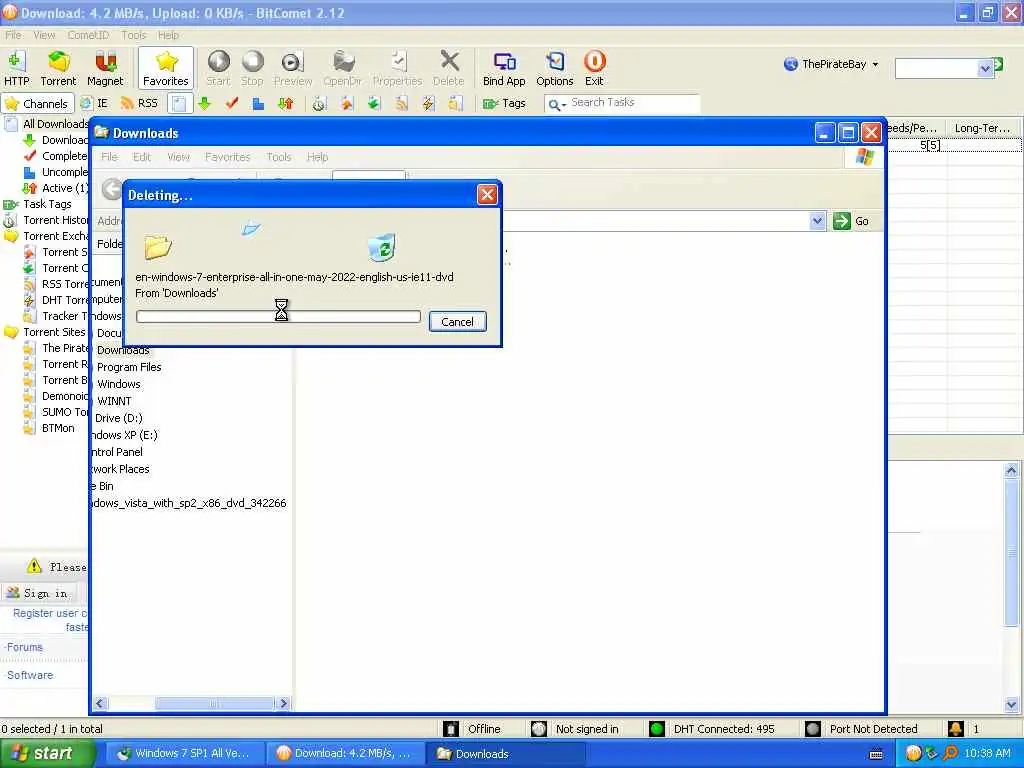
Task: Click the Bind App toolbar icon
Action: [x=504, y=68]
